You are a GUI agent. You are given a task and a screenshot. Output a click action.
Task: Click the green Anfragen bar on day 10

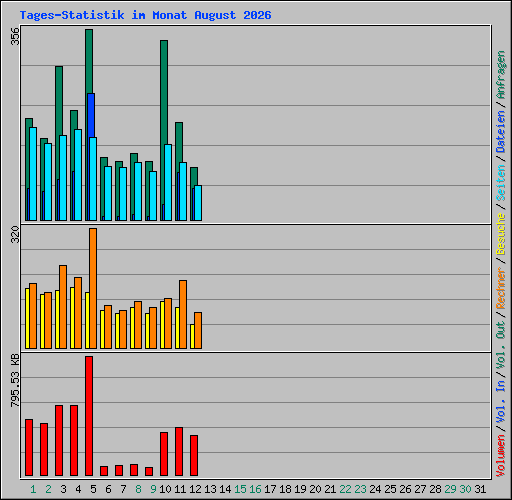[x=164, y=92]
